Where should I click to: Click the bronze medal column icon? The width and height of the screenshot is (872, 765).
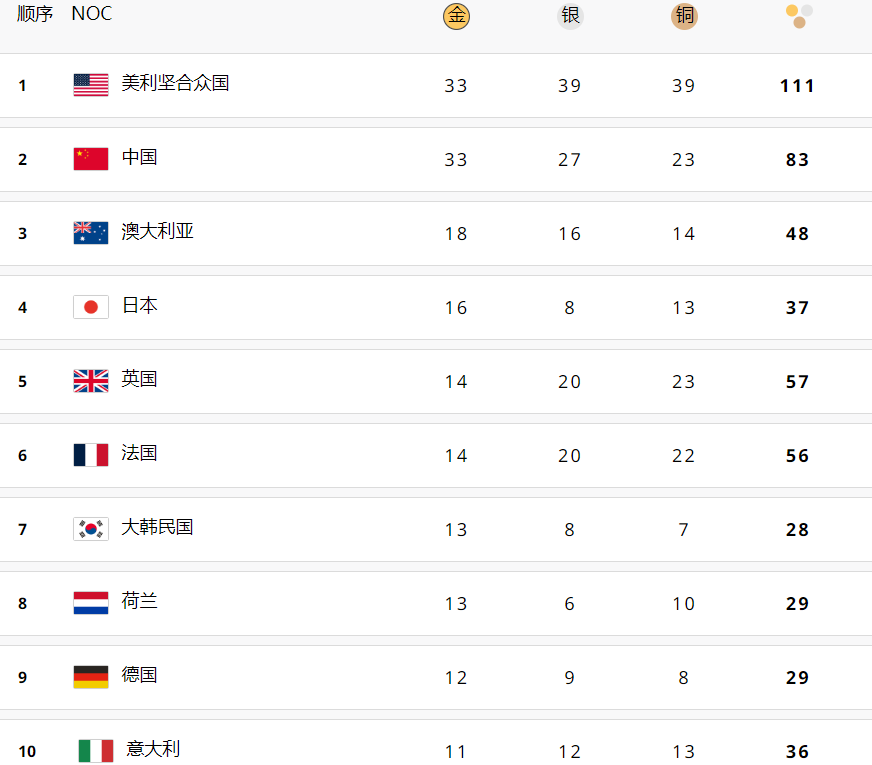pyautogui.click(x=684, y=16)
